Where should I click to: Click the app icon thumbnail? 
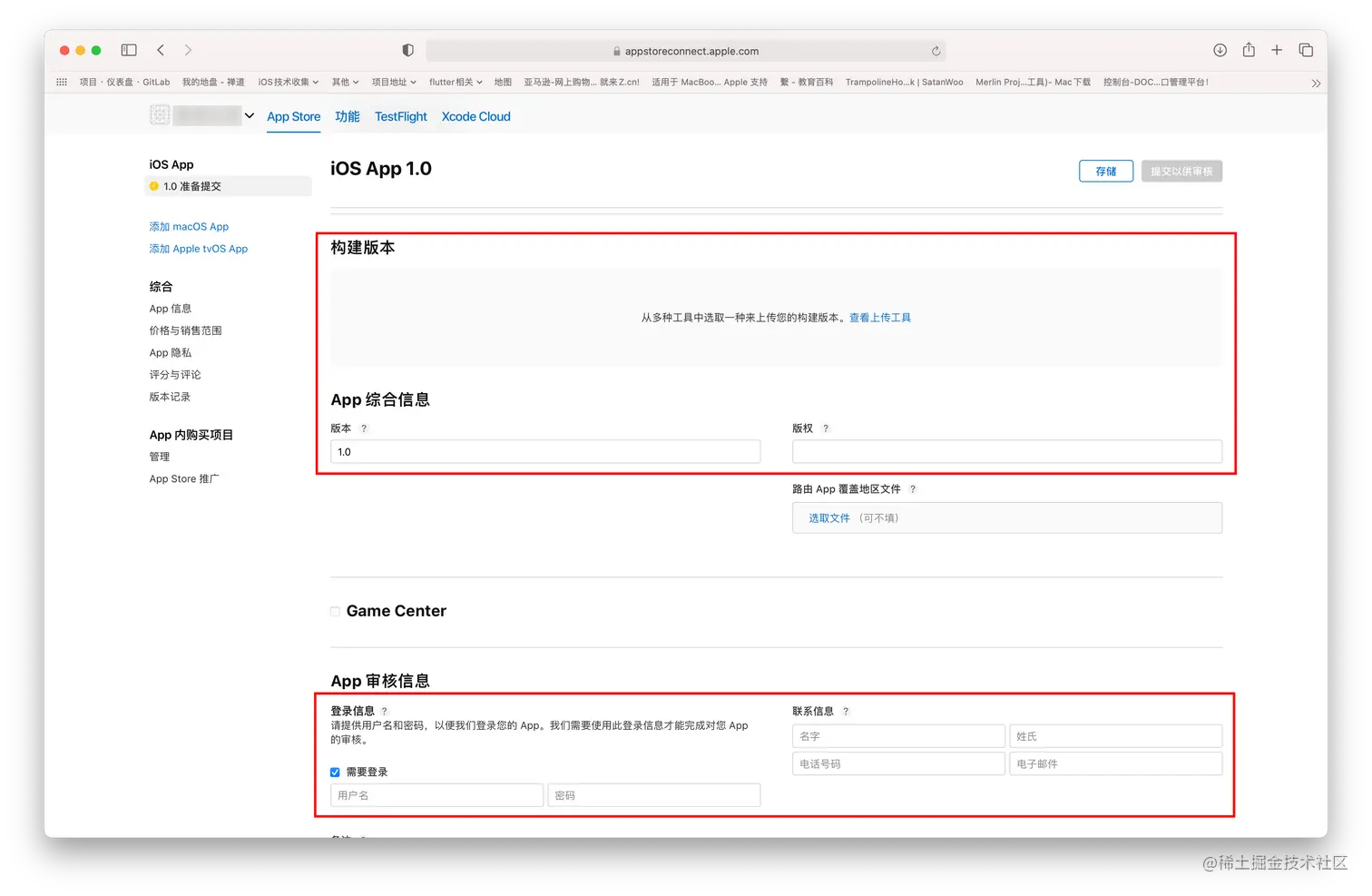[x=160, y=114]
